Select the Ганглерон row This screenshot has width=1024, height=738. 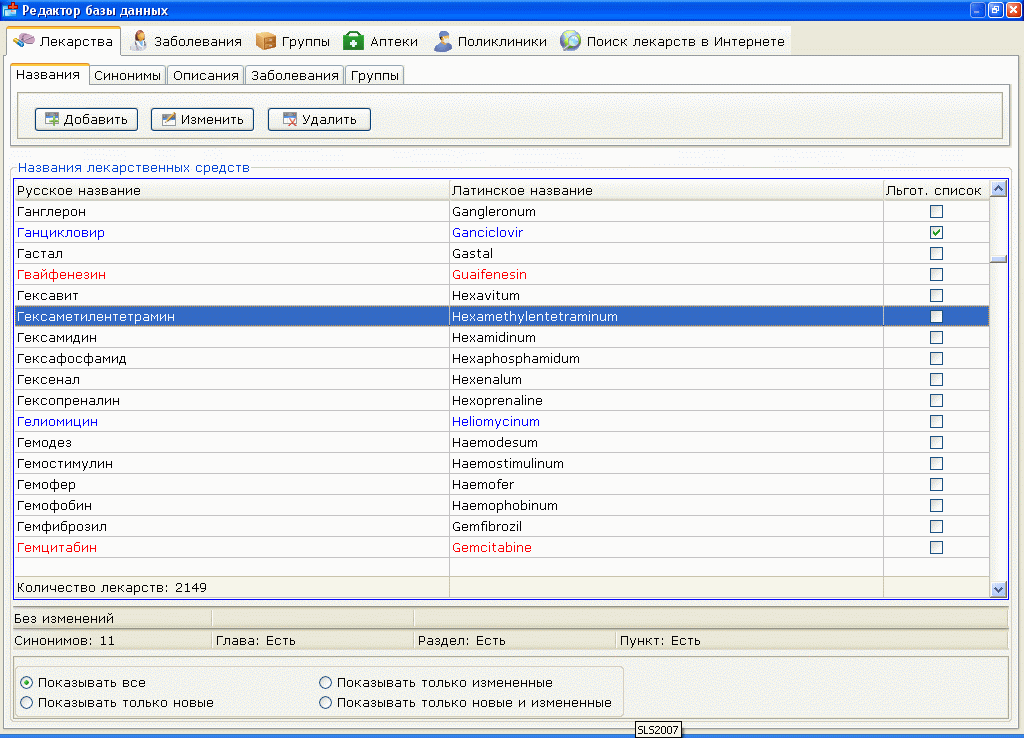point(502,212)
